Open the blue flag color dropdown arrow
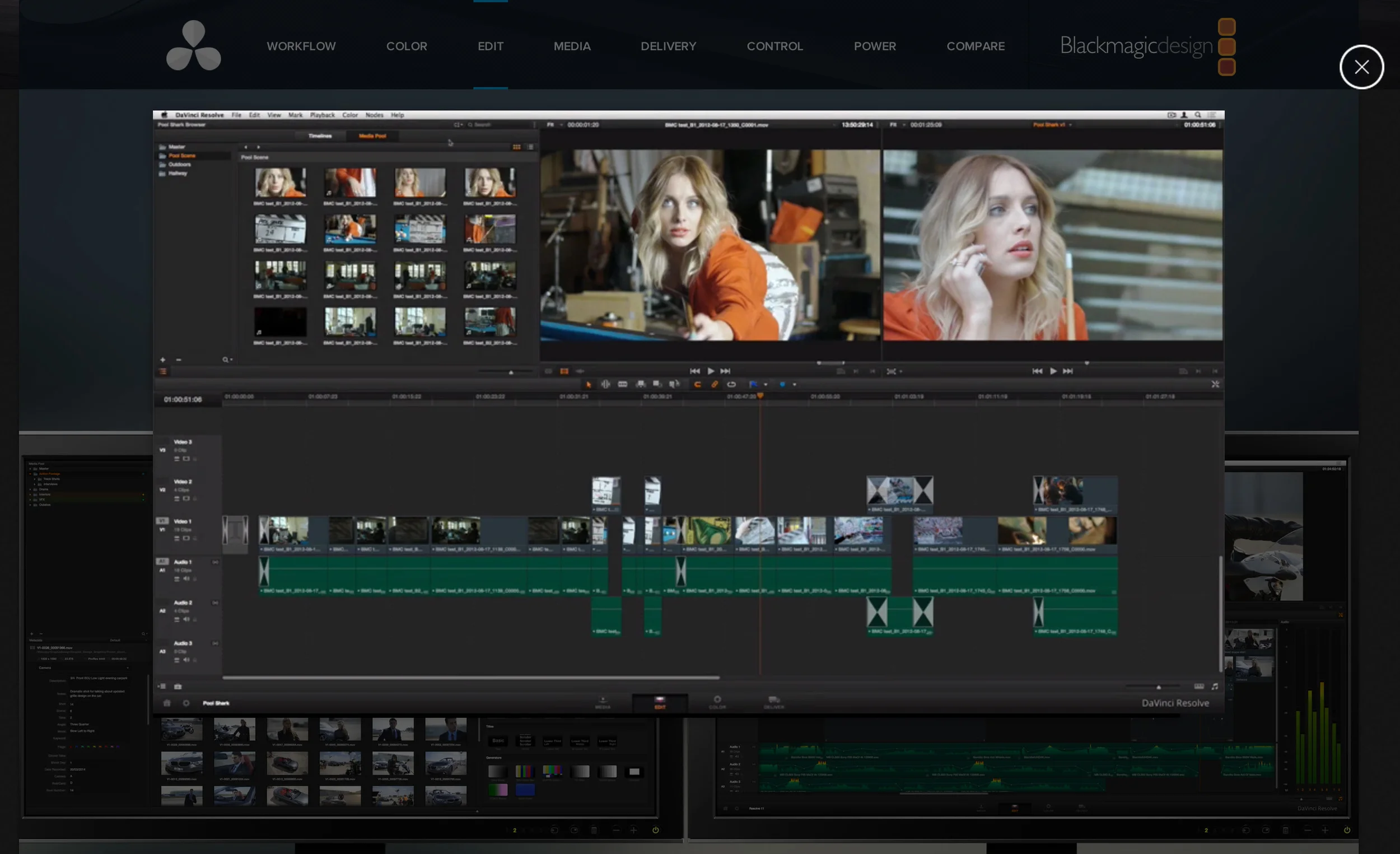This screenshot has height=854, width=1400. point(766,385)
